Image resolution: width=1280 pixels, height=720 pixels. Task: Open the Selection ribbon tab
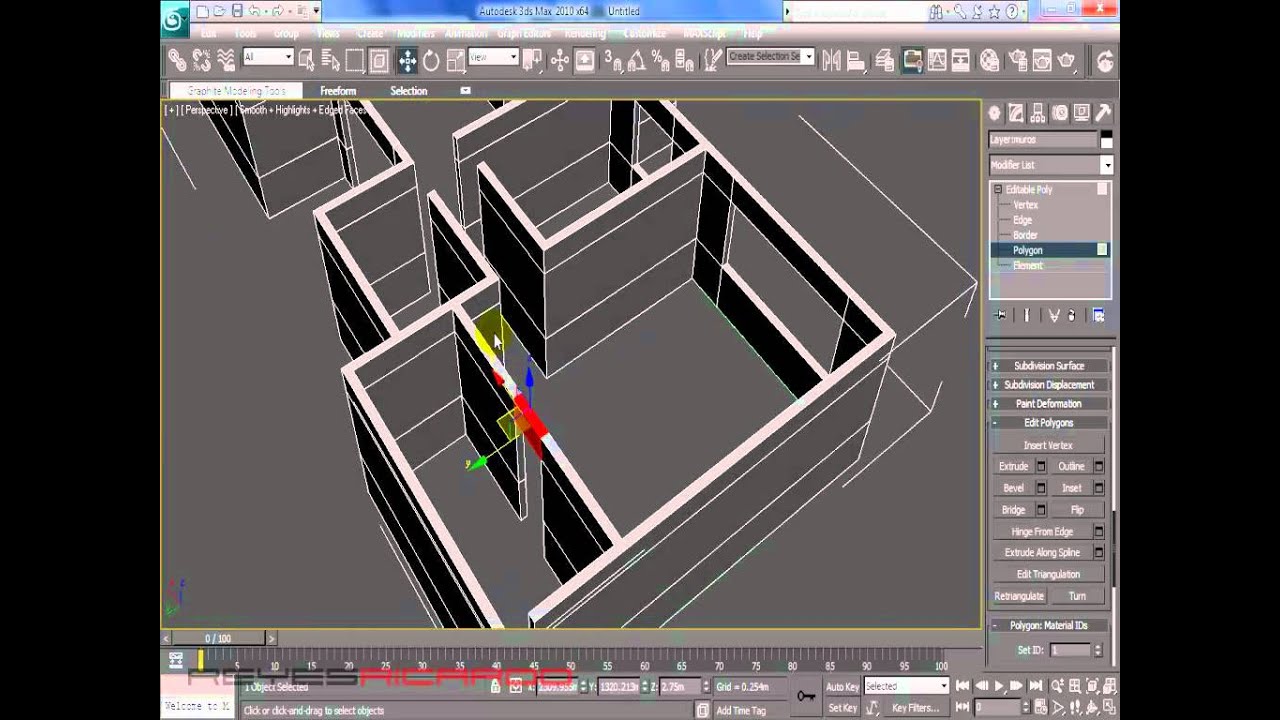click(408, 91)
